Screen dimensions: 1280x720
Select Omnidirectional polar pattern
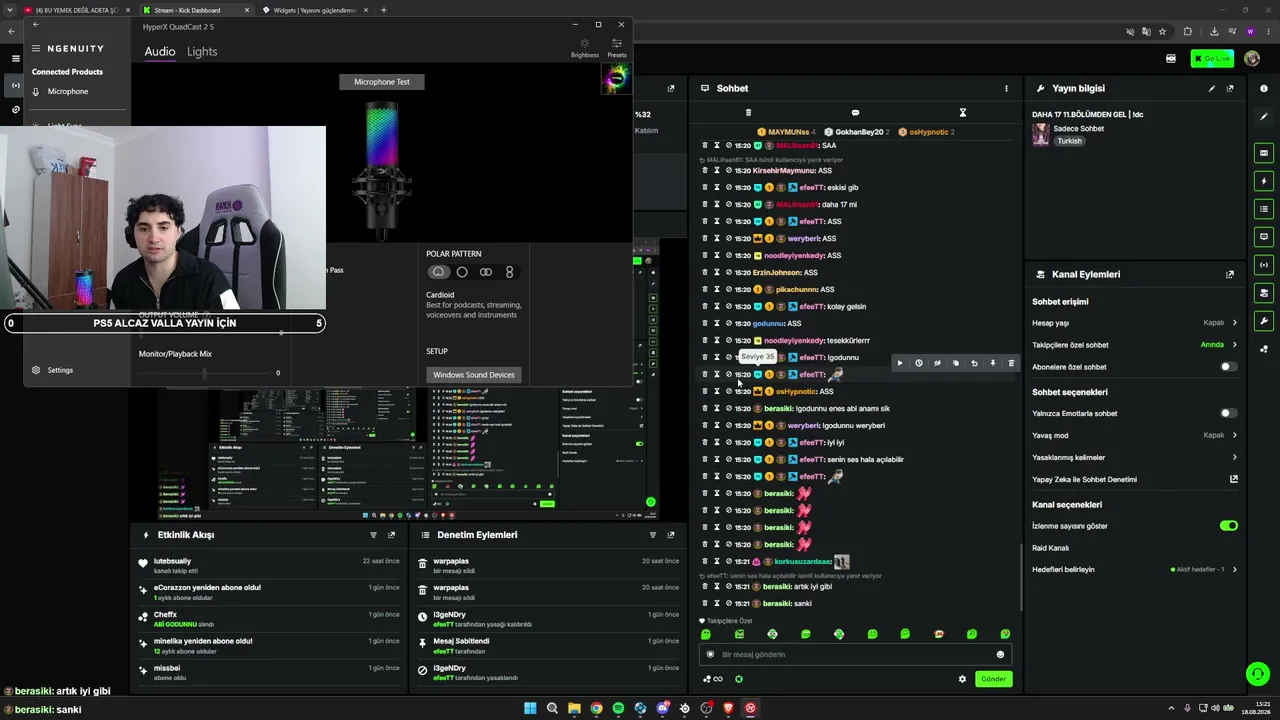point(462,272)
